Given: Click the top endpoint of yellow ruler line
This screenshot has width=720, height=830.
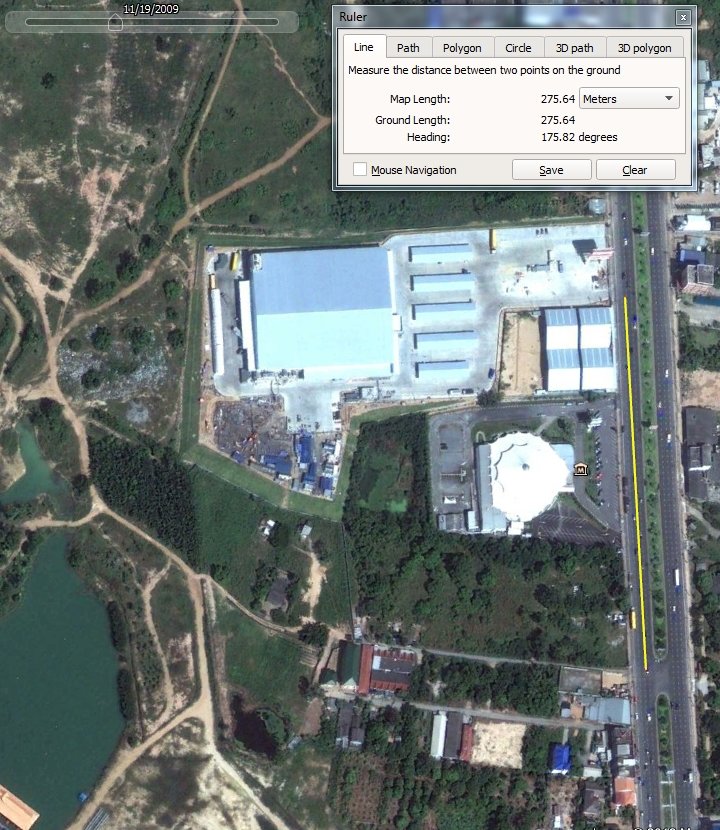Looking at the screenshot, I should point(627,298).
